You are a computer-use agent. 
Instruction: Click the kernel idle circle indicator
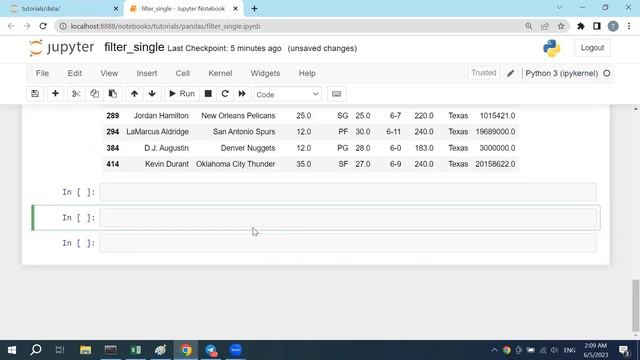tap(607, 73)
